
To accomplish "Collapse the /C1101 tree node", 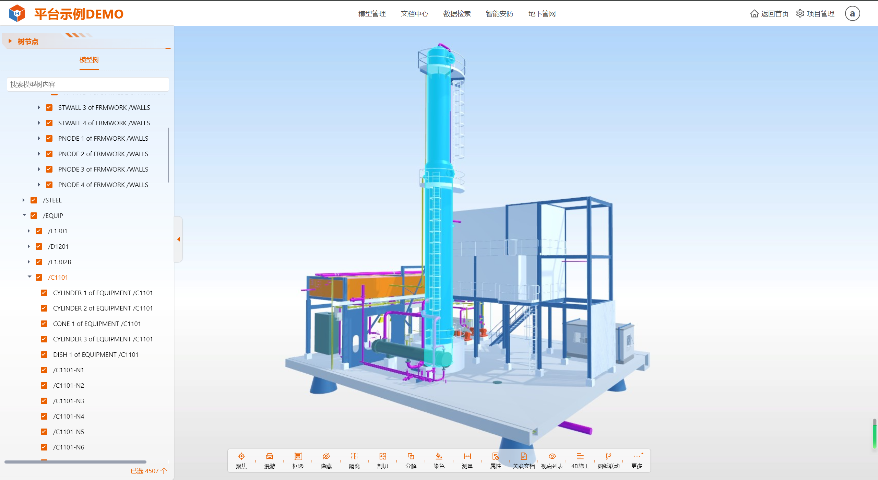I will pos(29,277).
